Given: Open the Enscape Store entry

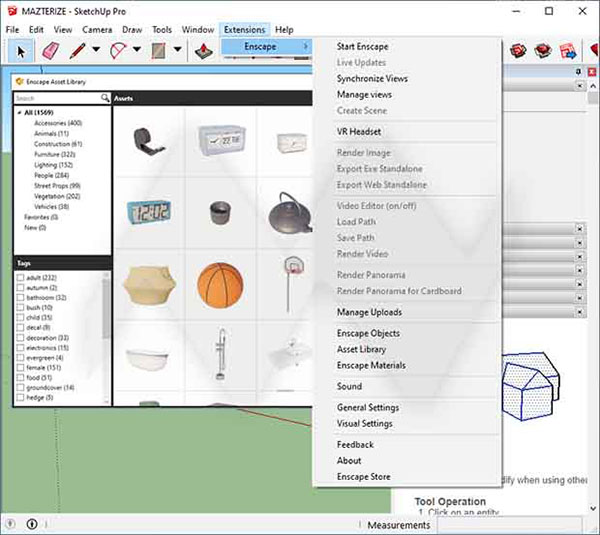Looking at the screenshot, I should (x=363, y=476).
